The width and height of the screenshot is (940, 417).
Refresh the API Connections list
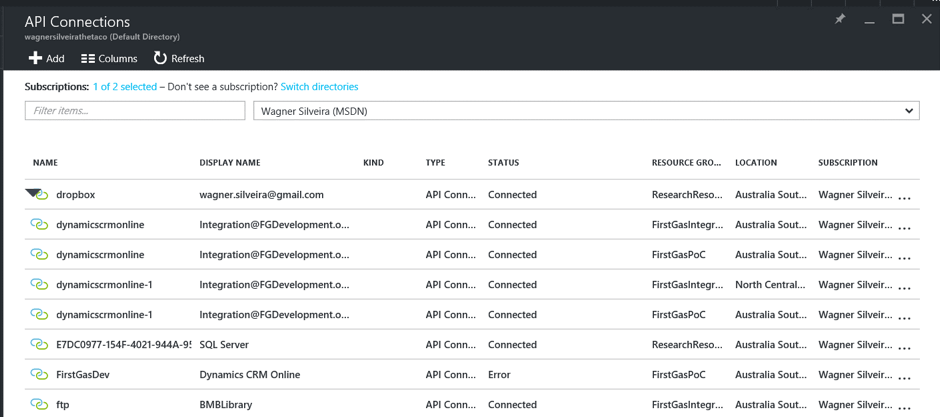(x=179, y=58)
